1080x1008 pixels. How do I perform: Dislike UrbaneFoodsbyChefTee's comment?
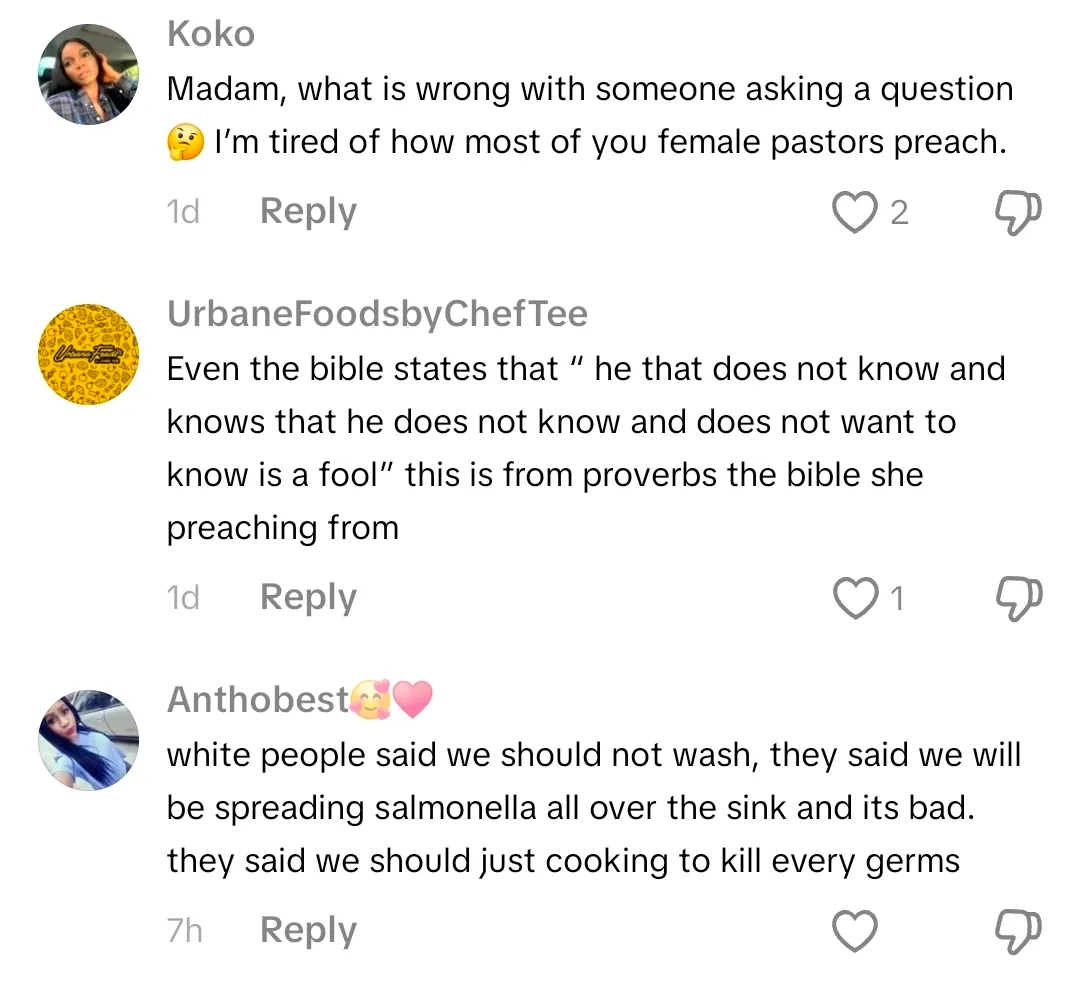(x=1019, y=598)
